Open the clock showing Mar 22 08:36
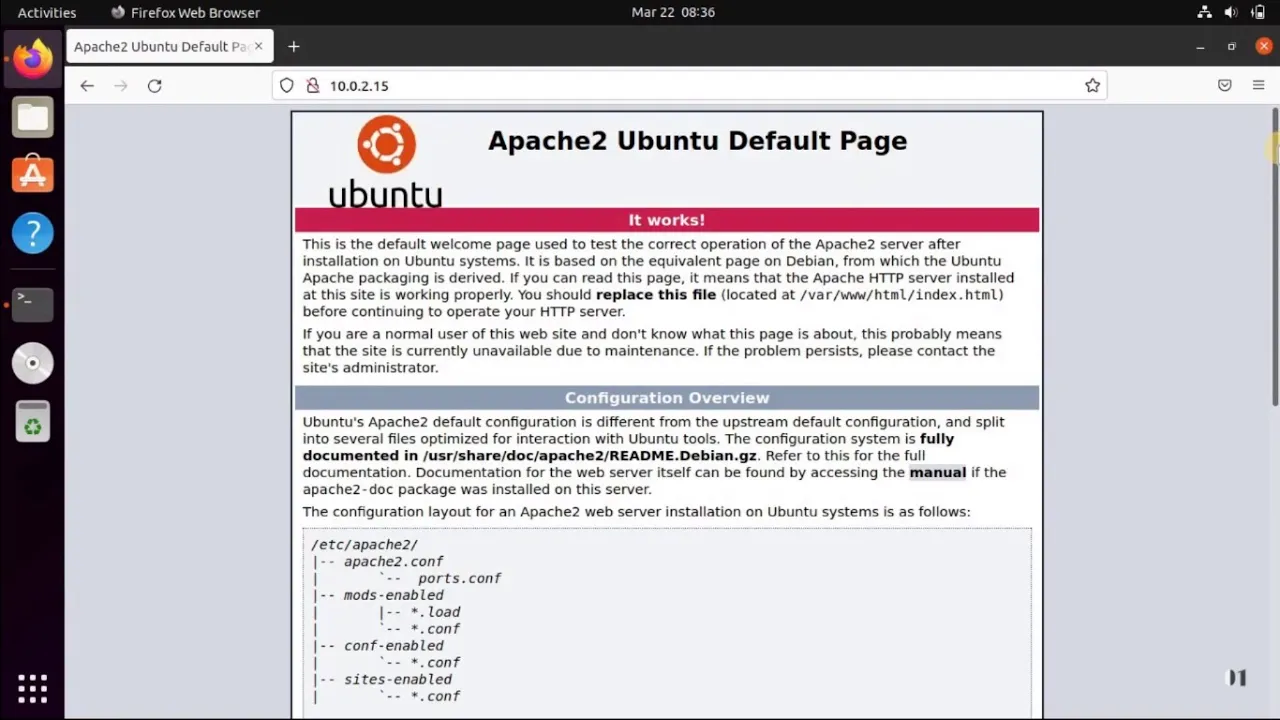 point(673,12)
